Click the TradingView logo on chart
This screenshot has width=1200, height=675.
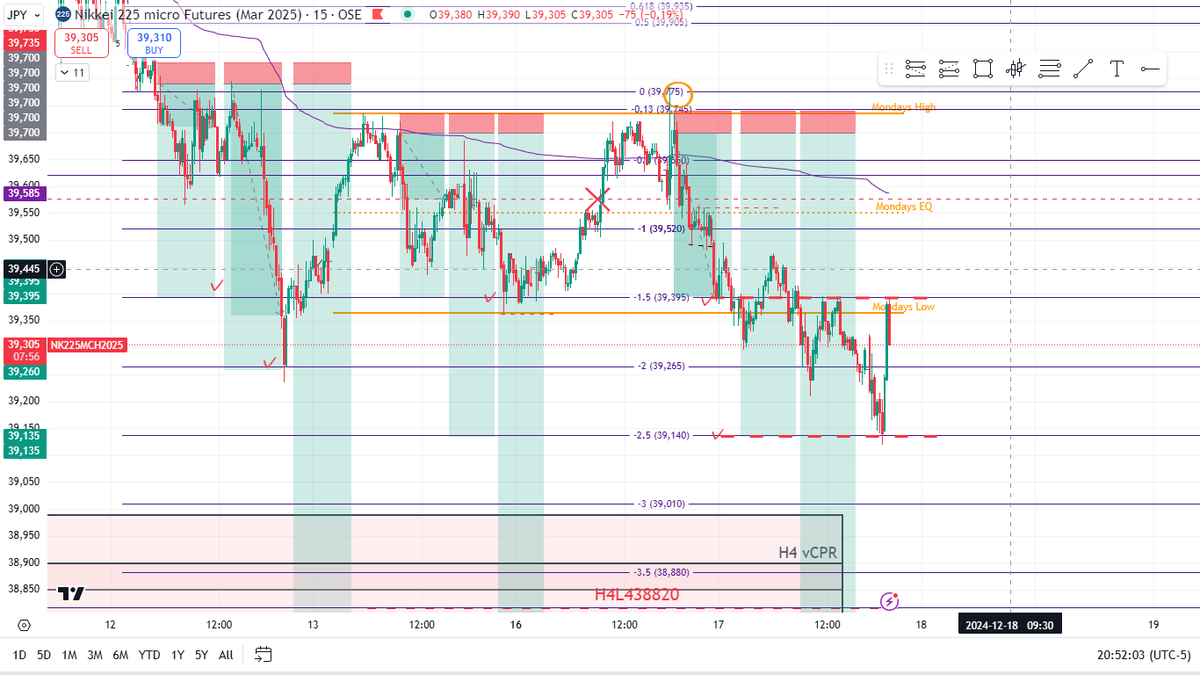[x=70, y=594]
